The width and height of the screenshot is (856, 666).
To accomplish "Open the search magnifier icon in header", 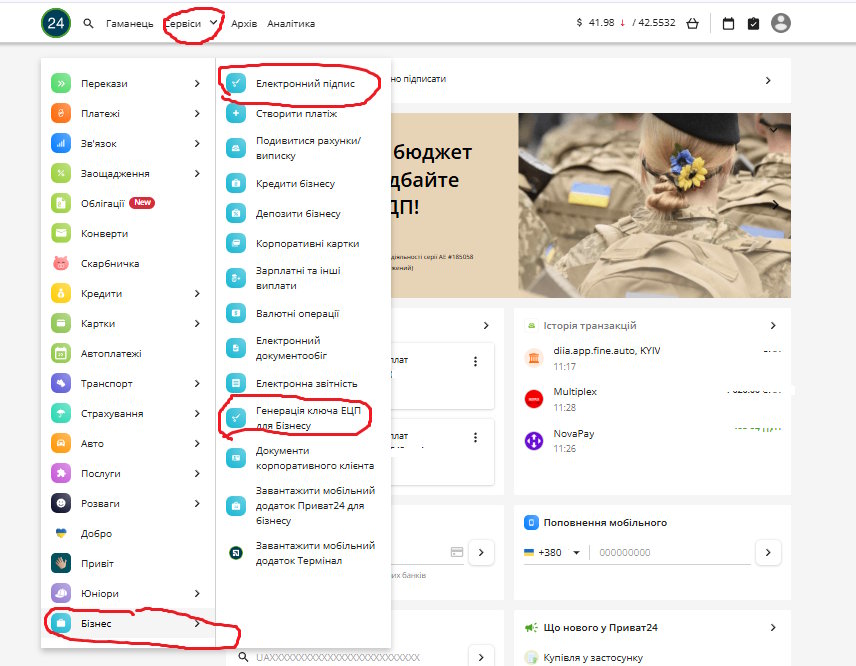I will (x=89, y=23).
